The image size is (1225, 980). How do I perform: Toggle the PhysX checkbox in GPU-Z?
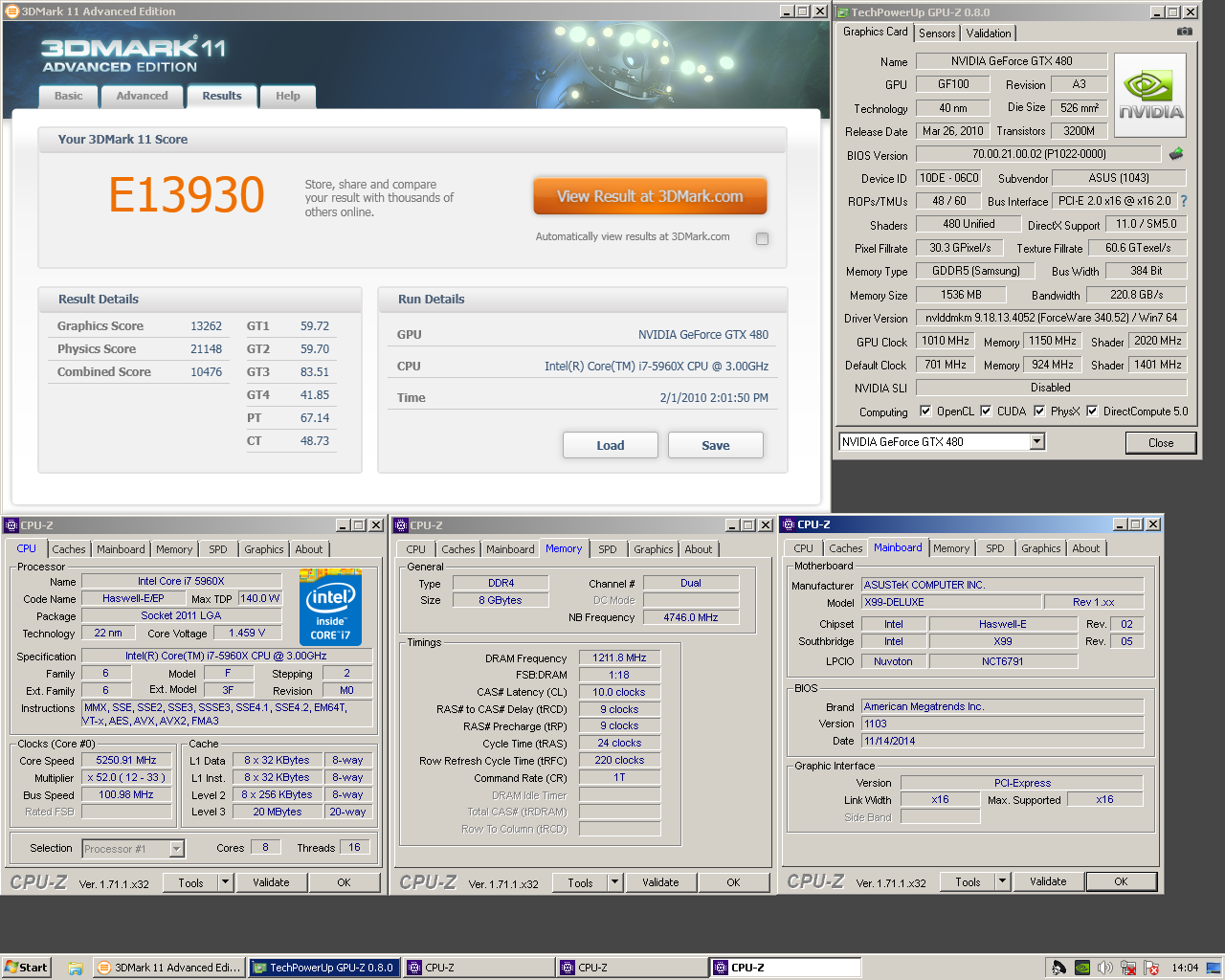tap(1039, 412)
